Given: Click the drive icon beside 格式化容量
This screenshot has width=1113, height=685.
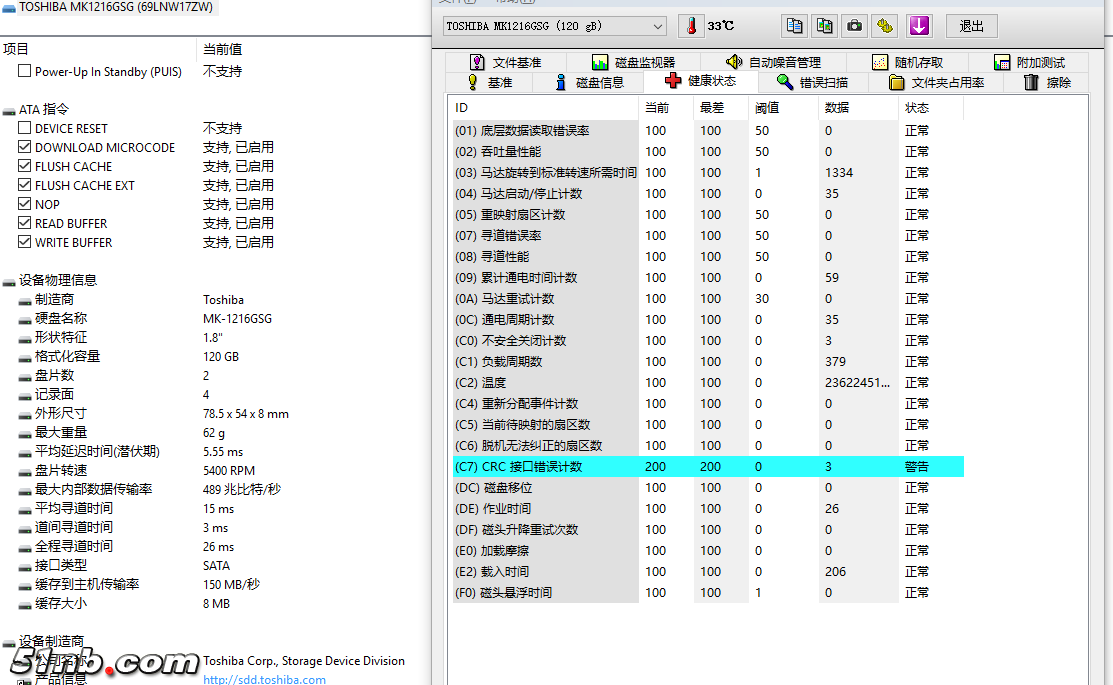Looking at the screenshot, I should coord(25,357).
